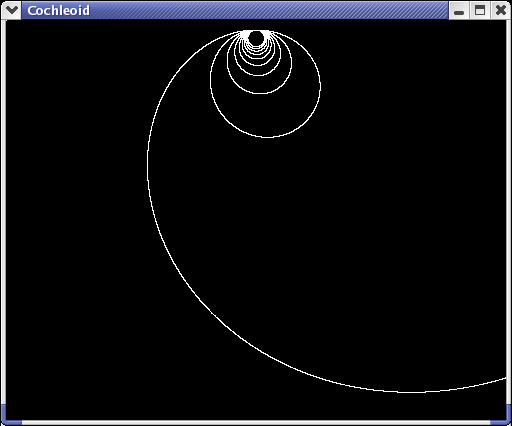The image size is (512, 426).
Task: Click the bright white cusp at spiral top
Action: 256,31
